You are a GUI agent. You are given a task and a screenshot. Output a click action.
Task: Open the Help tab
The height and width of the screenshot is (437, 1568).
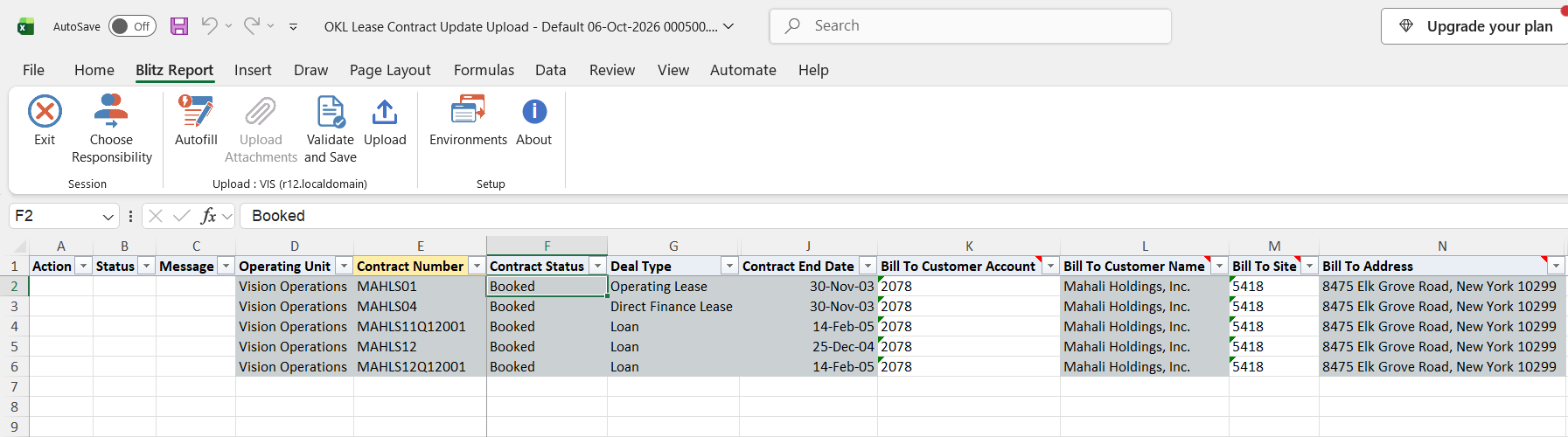point(813,70)
